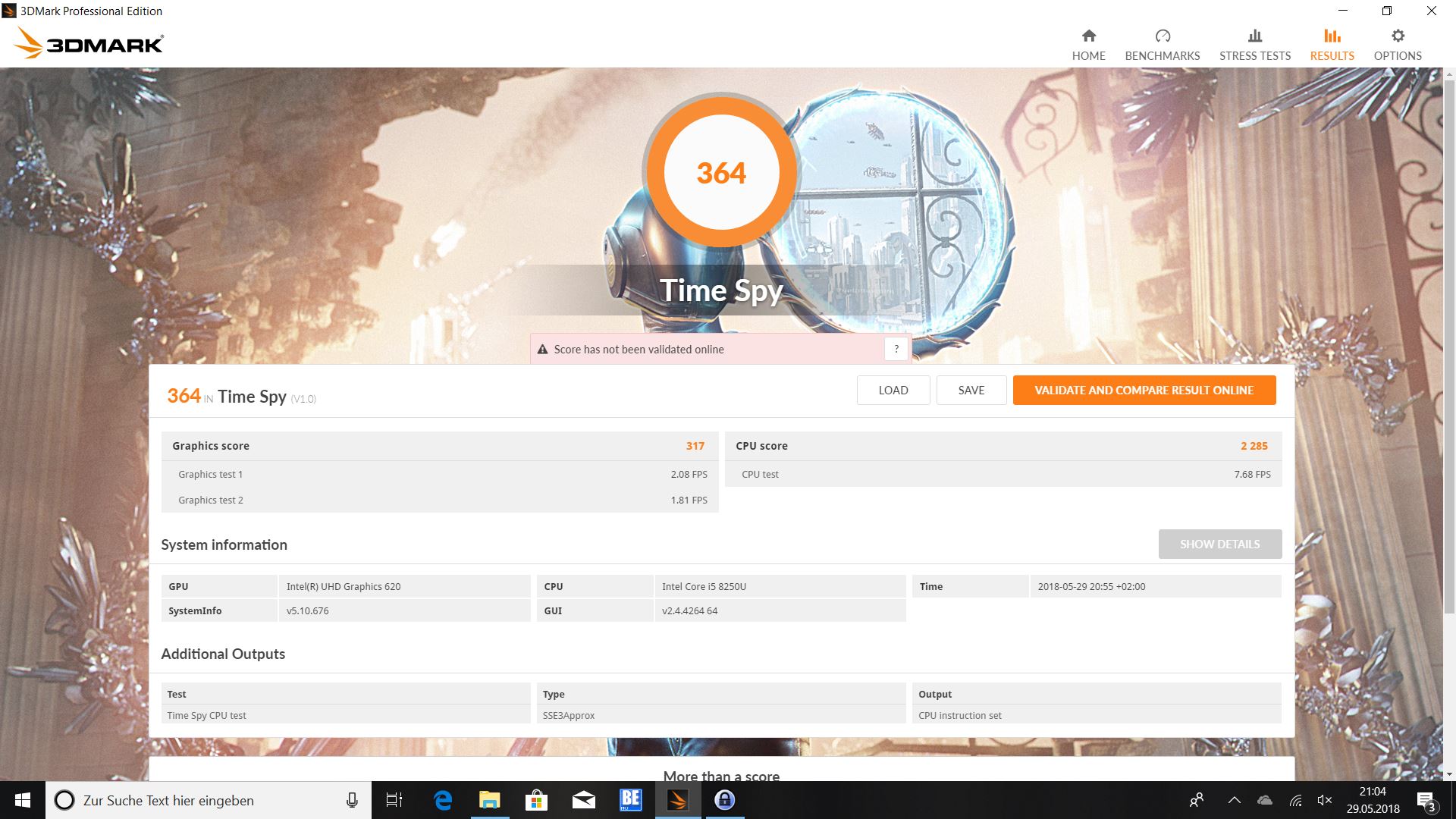Save the benchmark result
Viewport: 1456px width, 819px height.
point(971,390)
